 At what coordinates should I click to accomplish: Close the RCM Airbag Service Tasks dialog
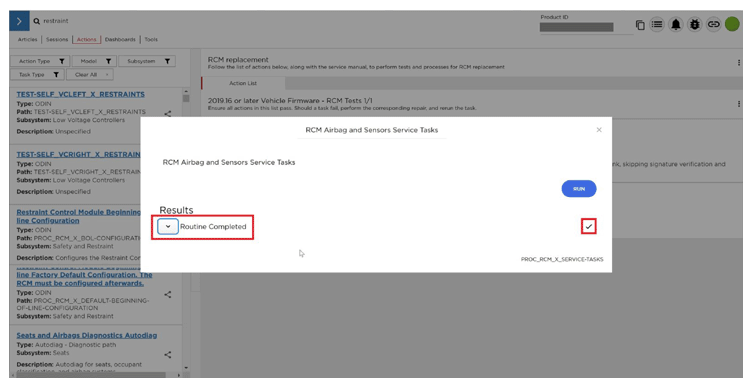[599, 130]
